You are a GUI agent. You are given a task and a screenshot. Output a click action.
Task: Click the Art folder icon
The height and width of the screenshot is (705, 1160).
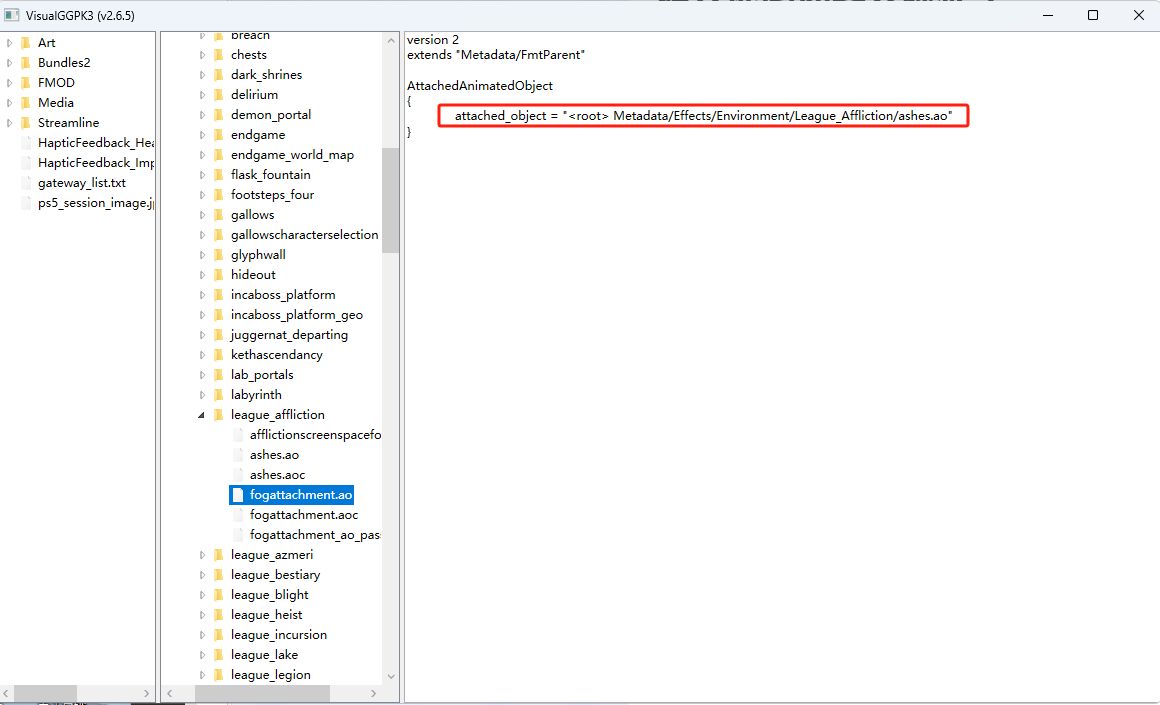coord(27,43)
